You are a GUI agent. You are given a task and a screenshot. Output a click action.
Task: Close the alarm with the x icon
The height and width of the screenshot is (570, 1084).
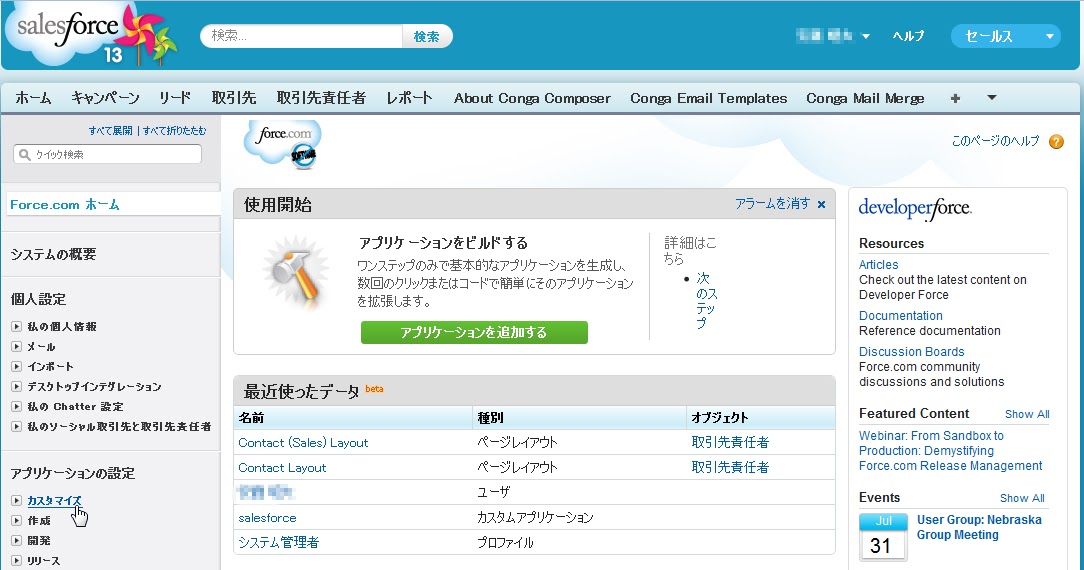(821, 205)
